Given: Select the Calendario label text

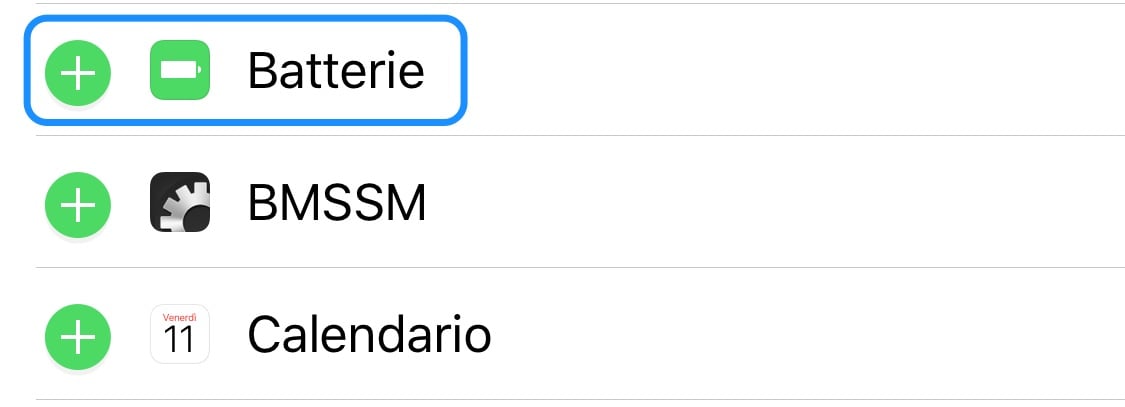Looking at the screenshot, I should pyautogui.click(x=369, y=335).
